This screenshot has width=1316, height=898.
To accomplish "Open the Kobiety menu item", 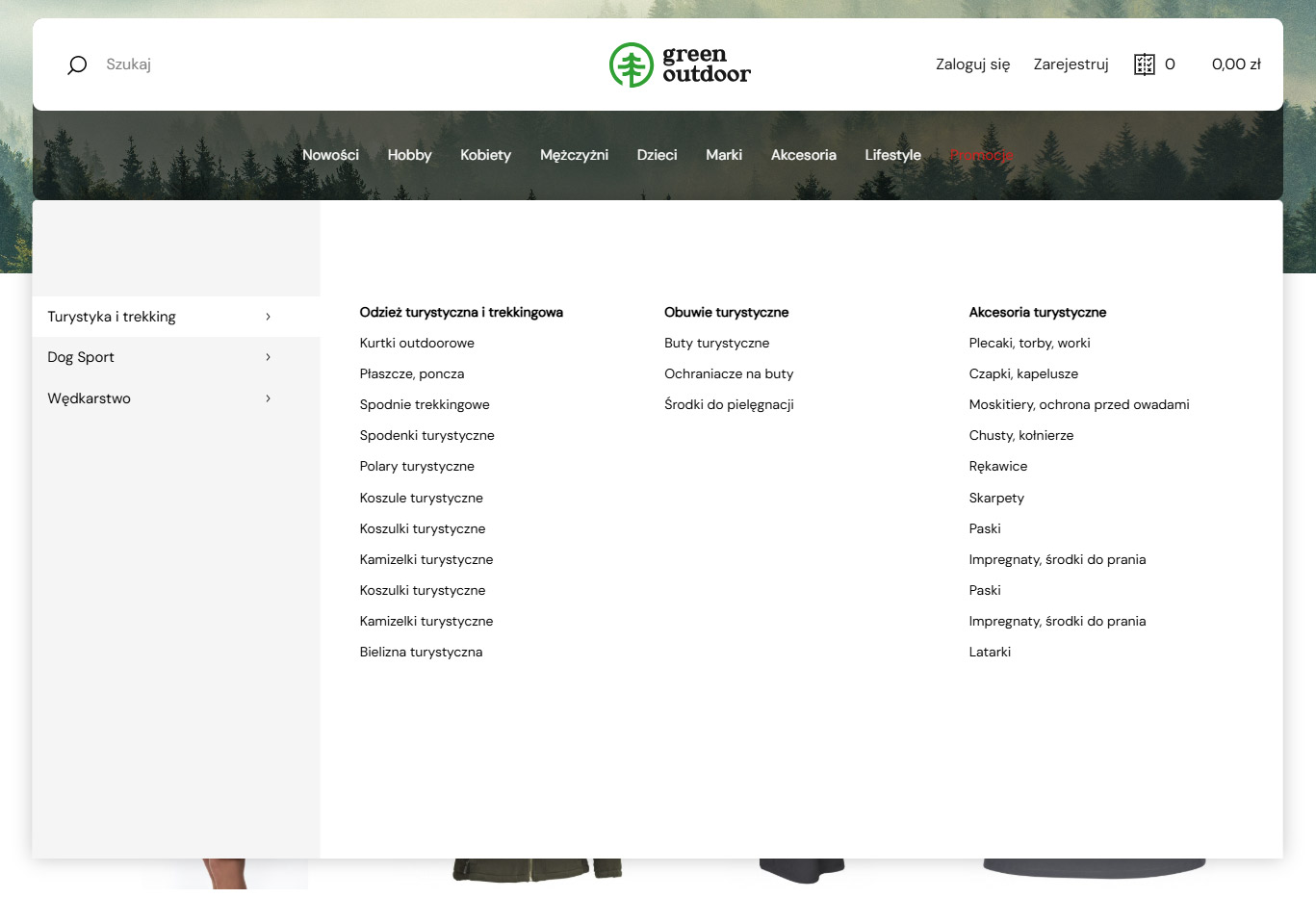I will (x=485, y=155).
